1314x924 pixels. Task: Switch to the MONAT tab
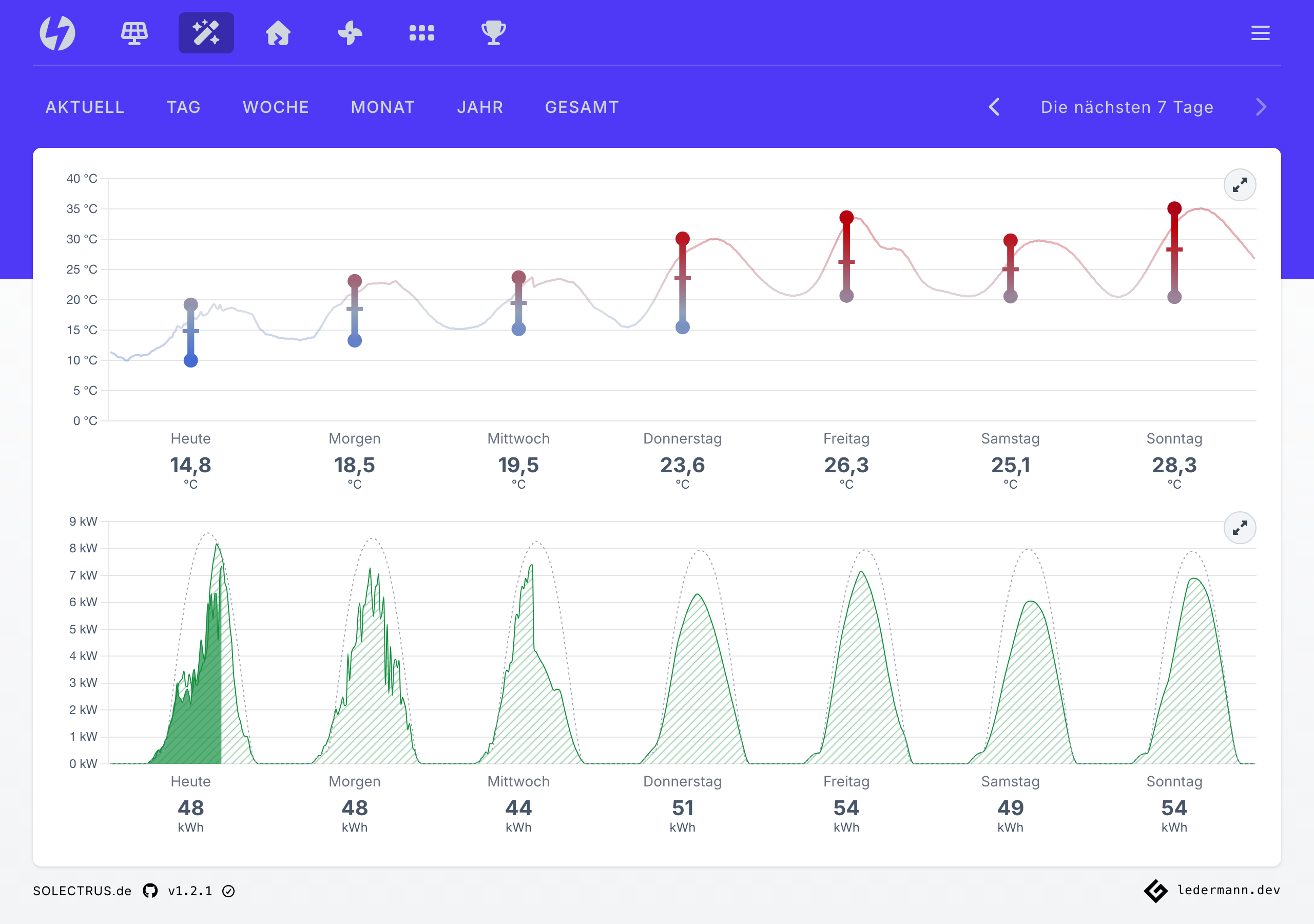(383, 107)
